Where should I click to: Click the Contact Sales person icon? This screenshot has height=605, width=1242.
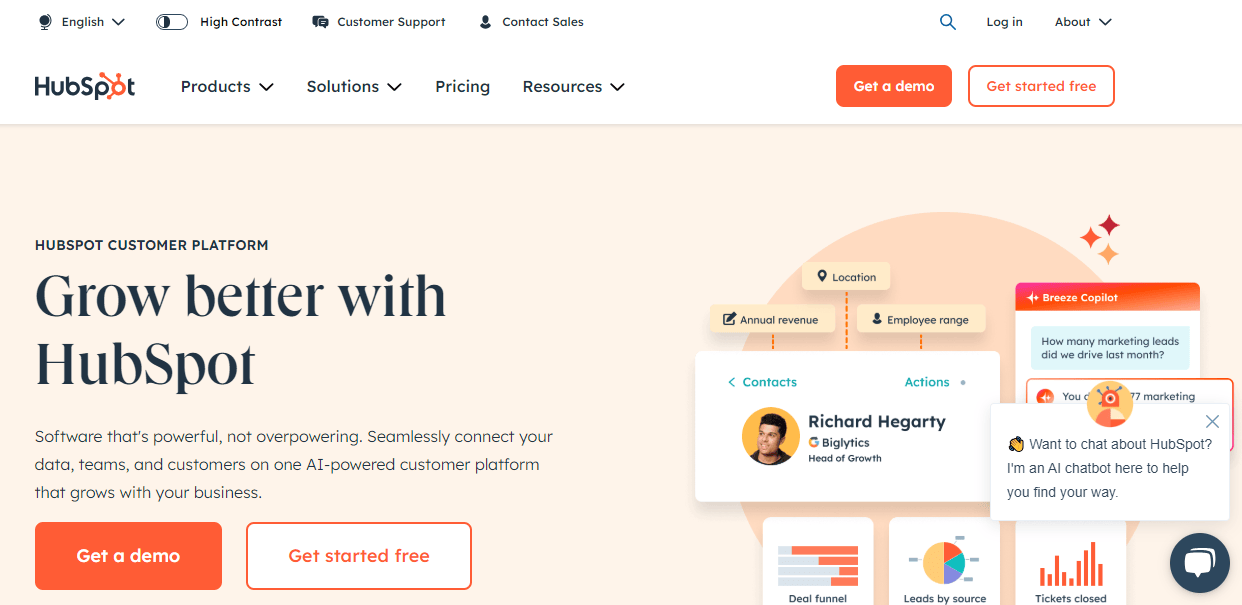[x=485, y=22]
